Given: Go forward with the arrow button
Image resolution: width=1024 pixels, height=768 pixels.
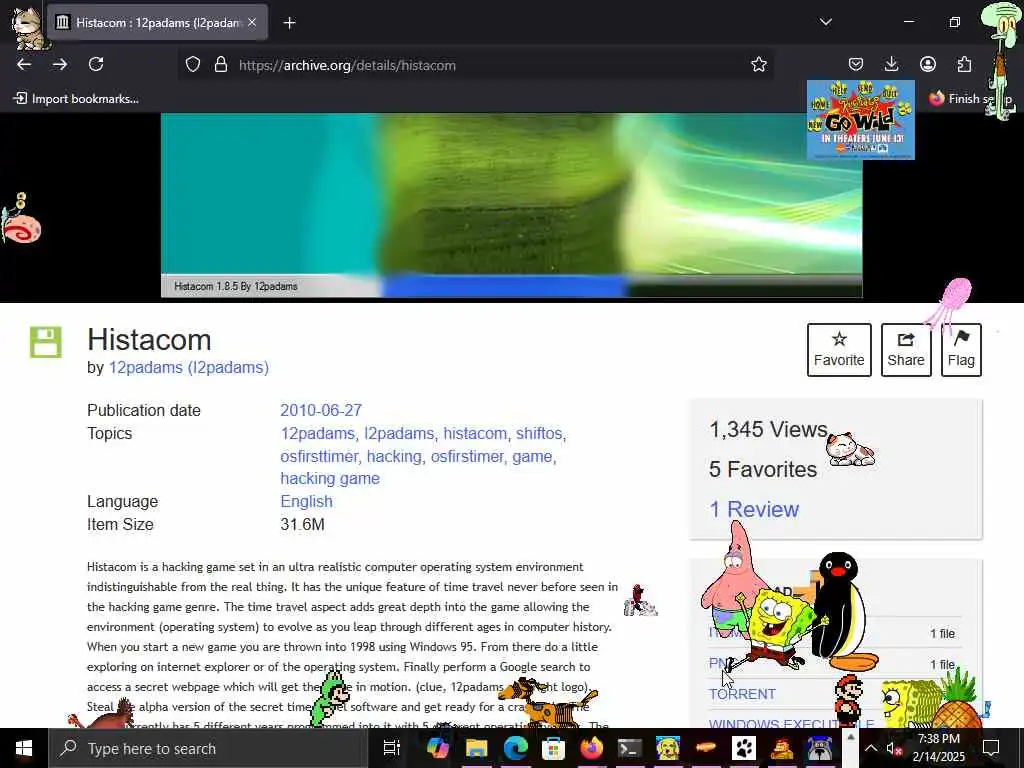Looking at the screenshot, I should [60, 64].
